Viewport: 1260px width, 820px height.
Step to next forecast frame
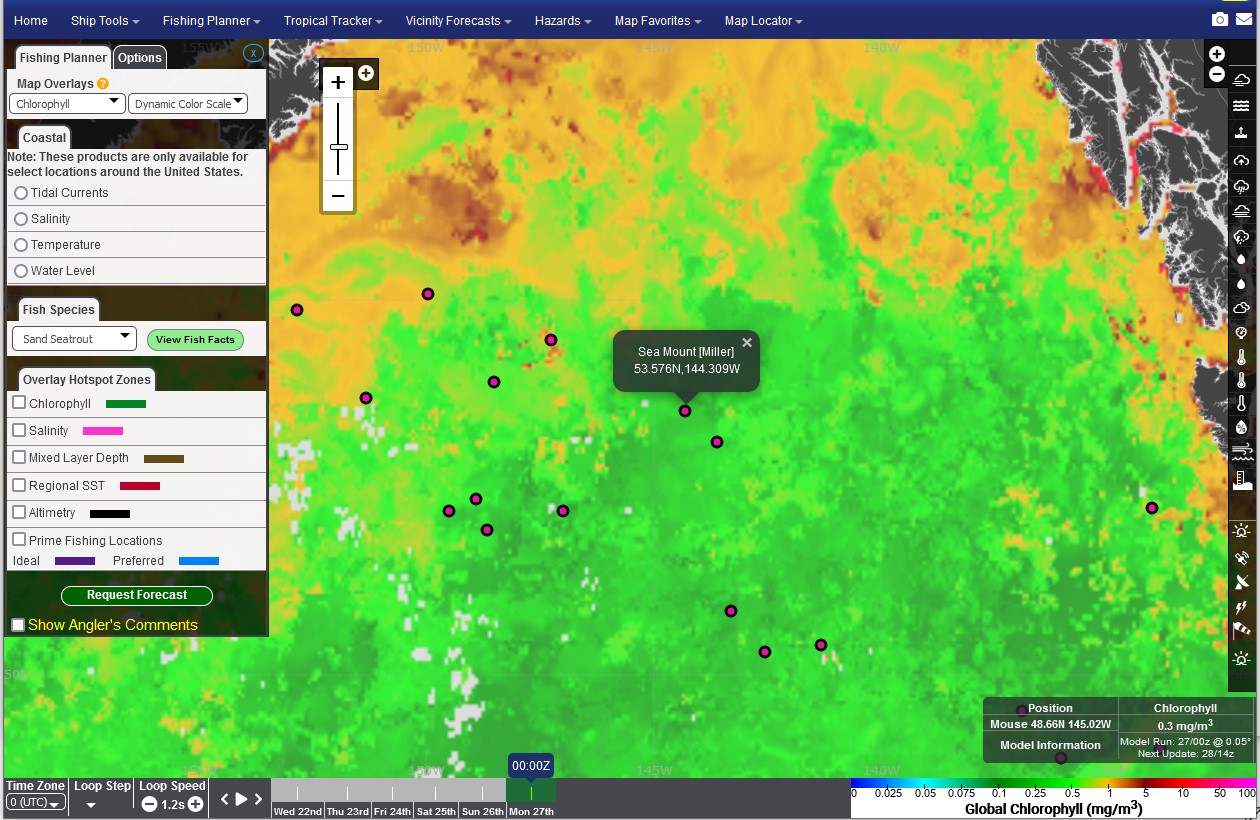tap(258, 800)
